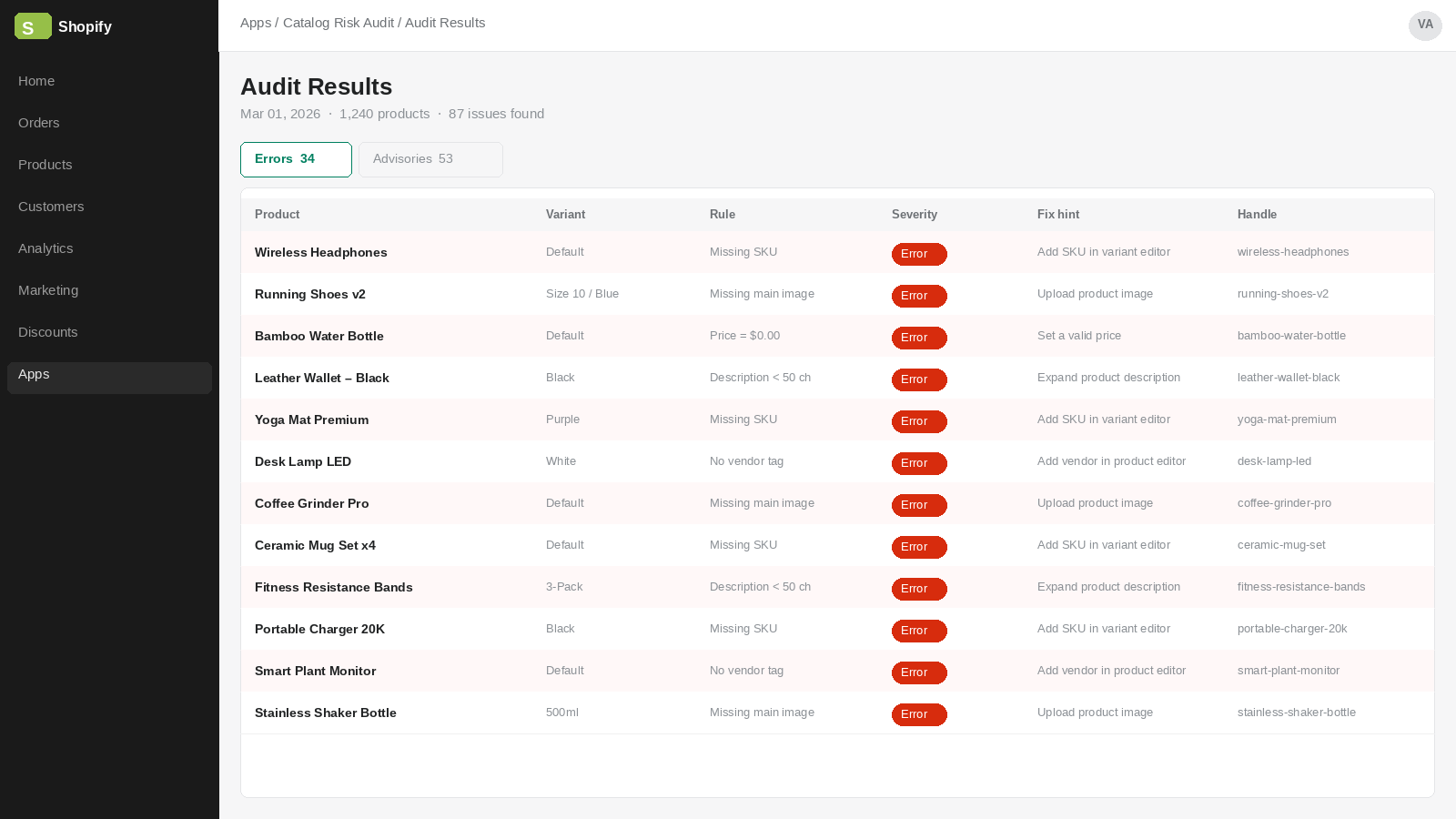Click Error badge for Portable Charger 20K
The image size is (1456, 819).
click(919, 631)
